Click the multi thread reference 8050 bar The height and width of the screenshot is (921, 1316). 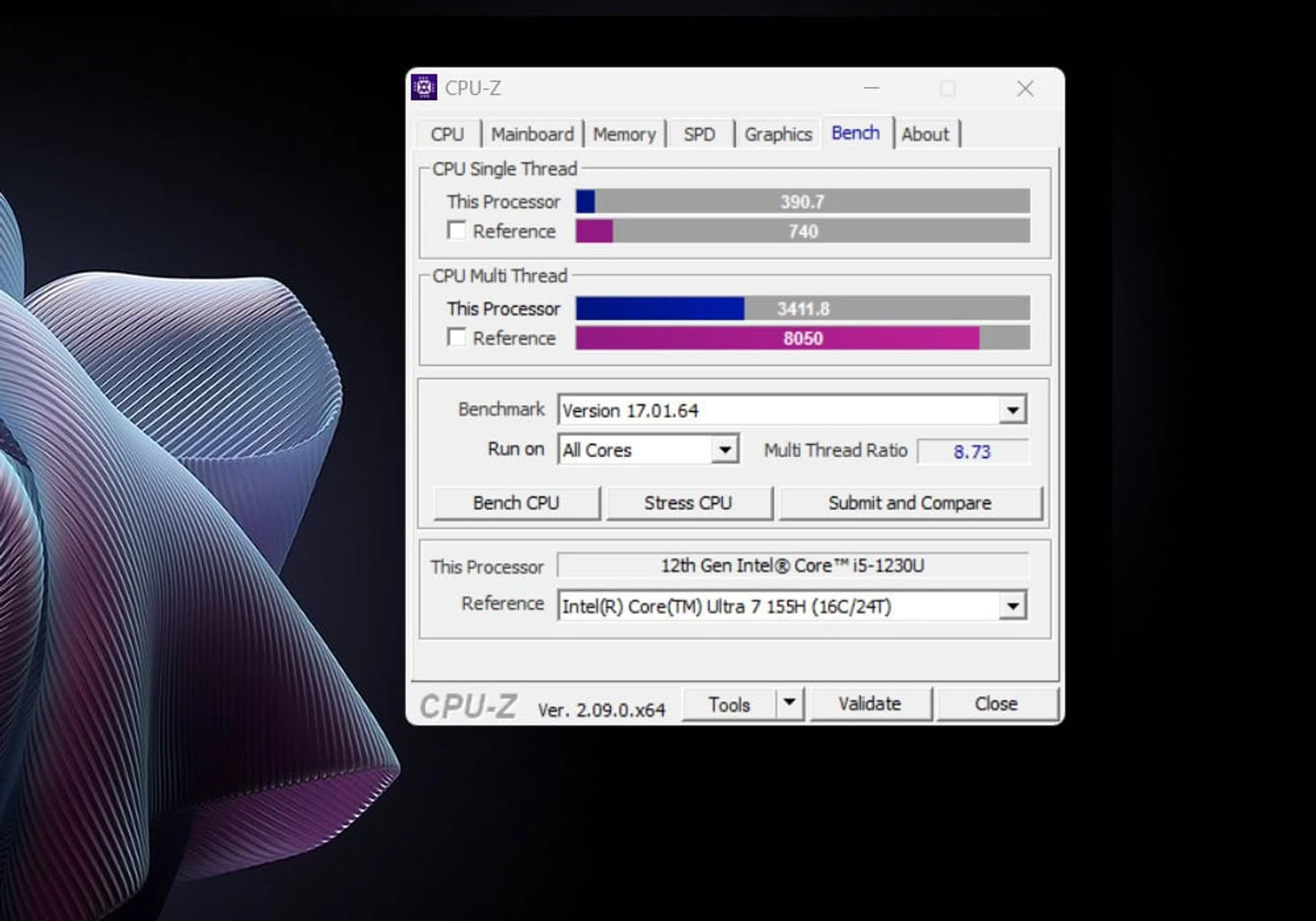tap(803, 338)
